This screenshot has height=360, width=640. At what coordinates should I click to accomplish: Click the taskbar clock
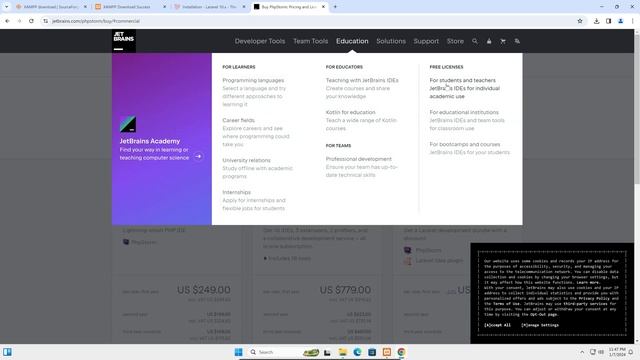tap(617, 352)
